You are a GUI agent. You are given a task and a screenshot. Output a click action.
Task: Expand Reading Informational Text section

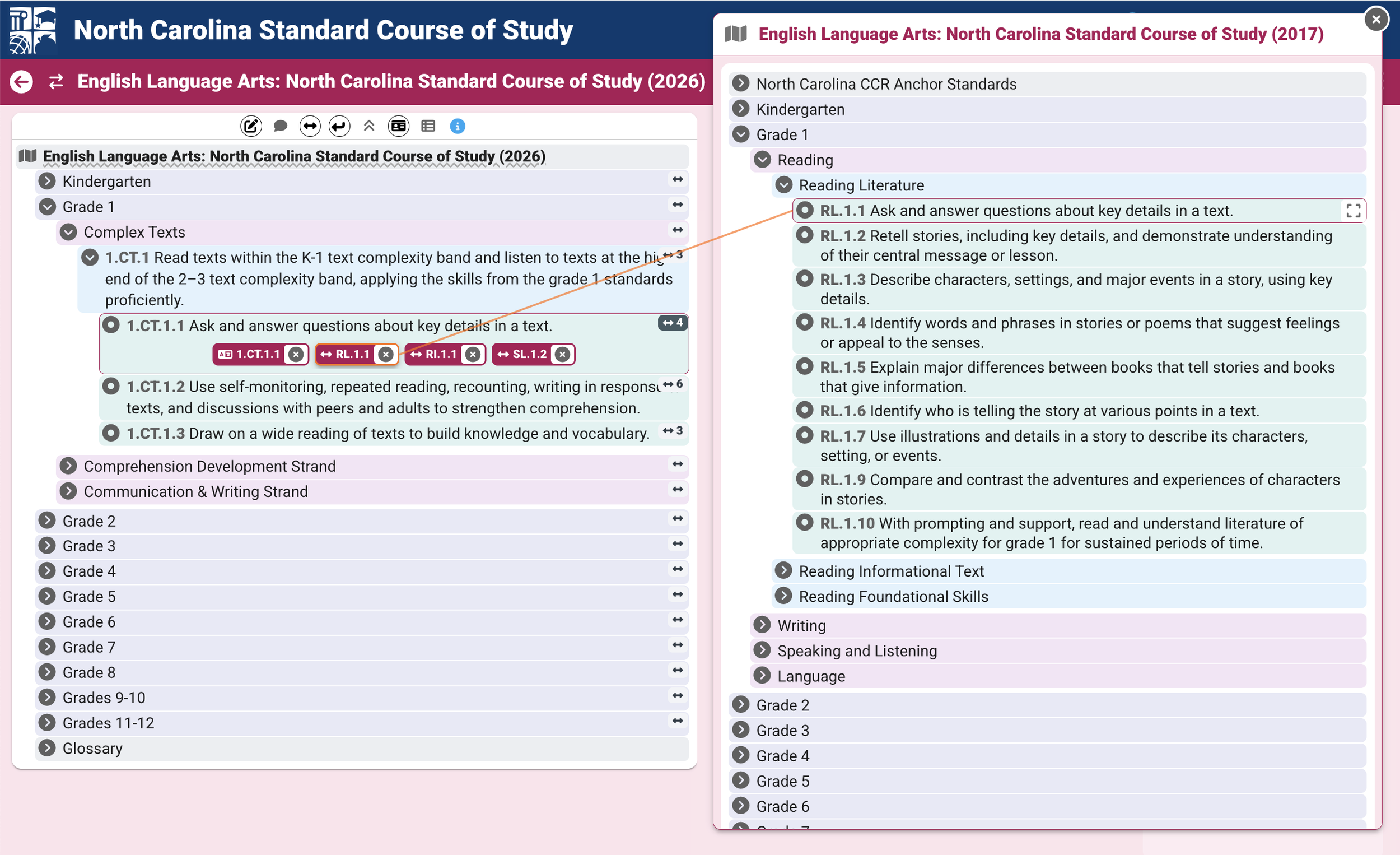tap(783, 570)
